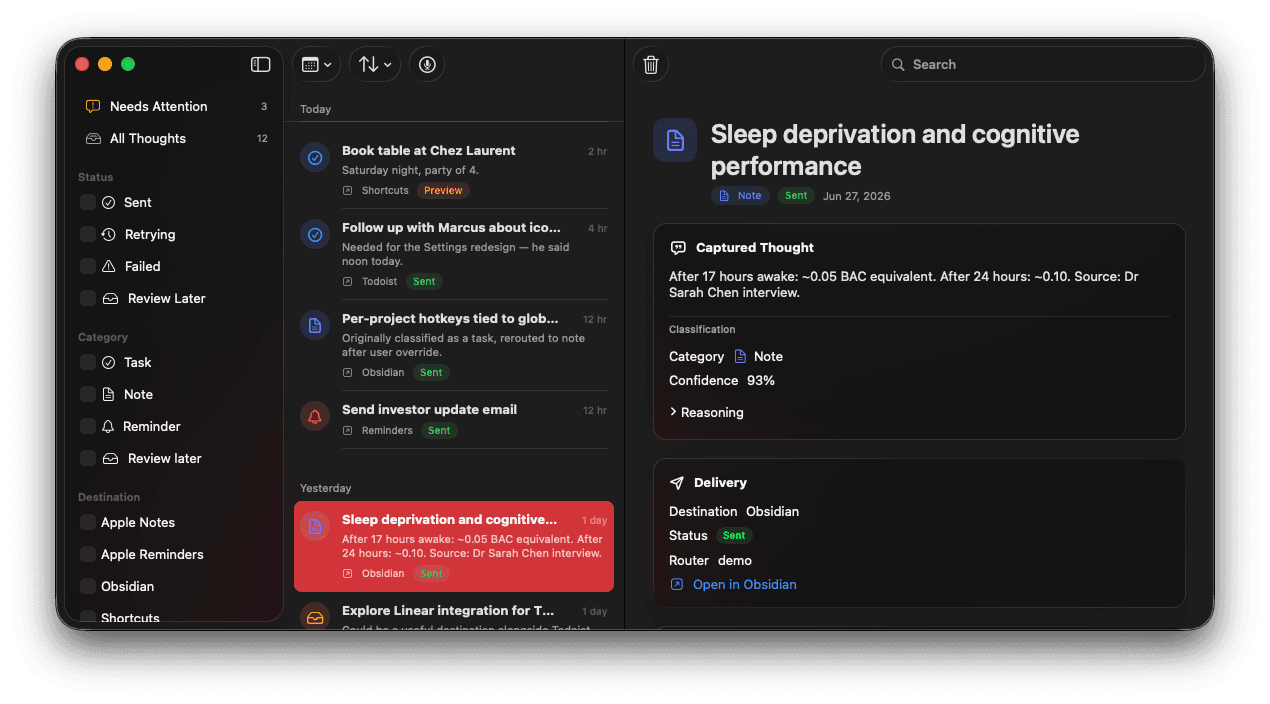Image resolution: width=1270 pixels, height=704 pixels.
Task: Check the Review Later status filter
Action: coord(88,298)
